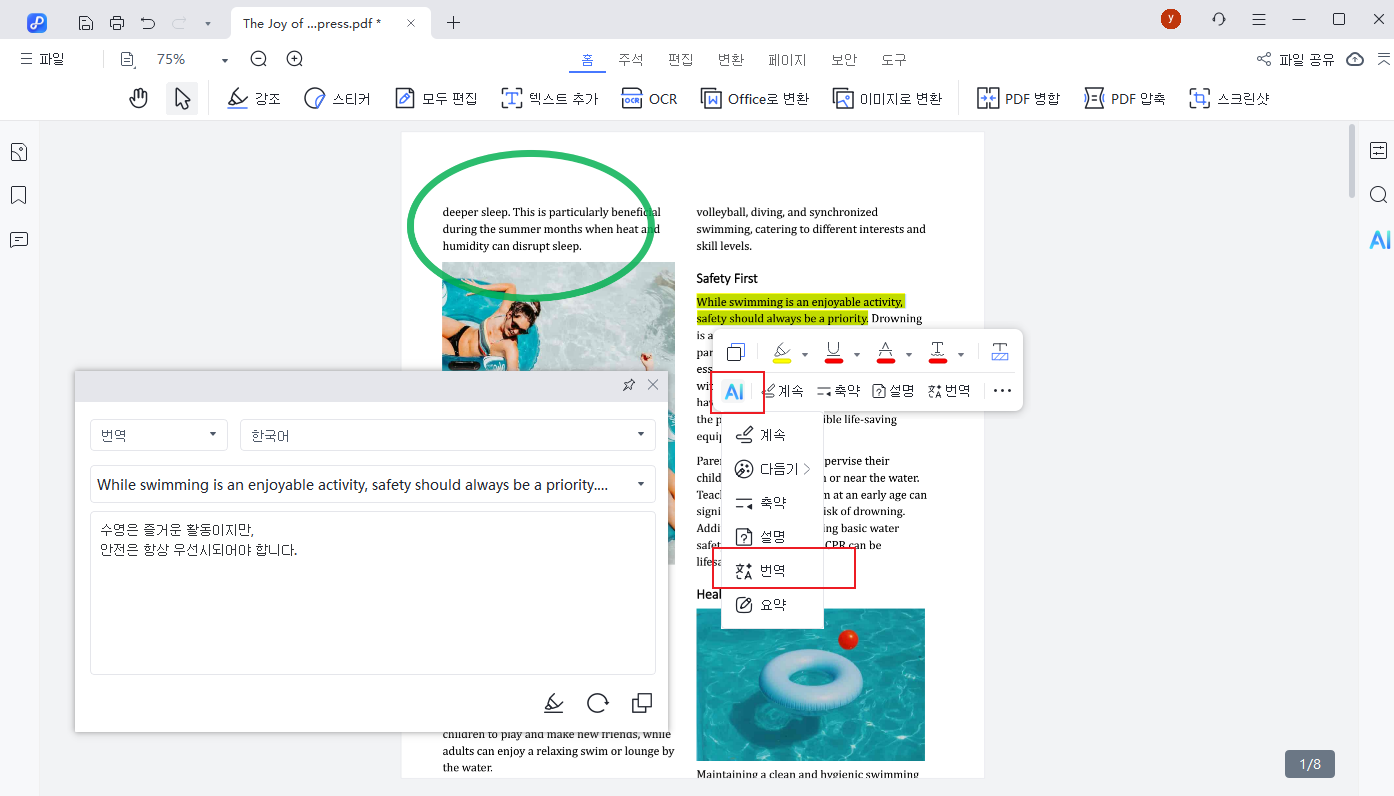Expand the 번역 mode dropdown
Image resolution: width=1394 pixels, height=796 pixels.
(158, 434)
